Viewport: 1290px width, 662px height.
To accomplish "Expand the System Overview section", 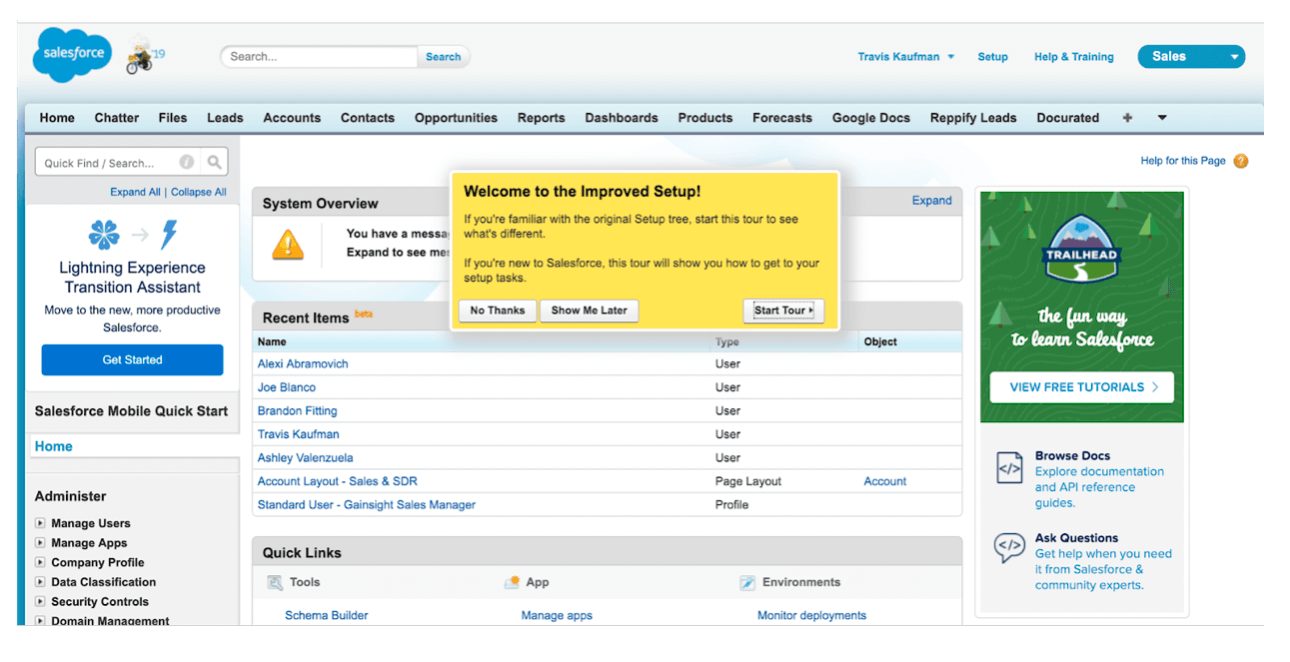I will pos(931,201).
